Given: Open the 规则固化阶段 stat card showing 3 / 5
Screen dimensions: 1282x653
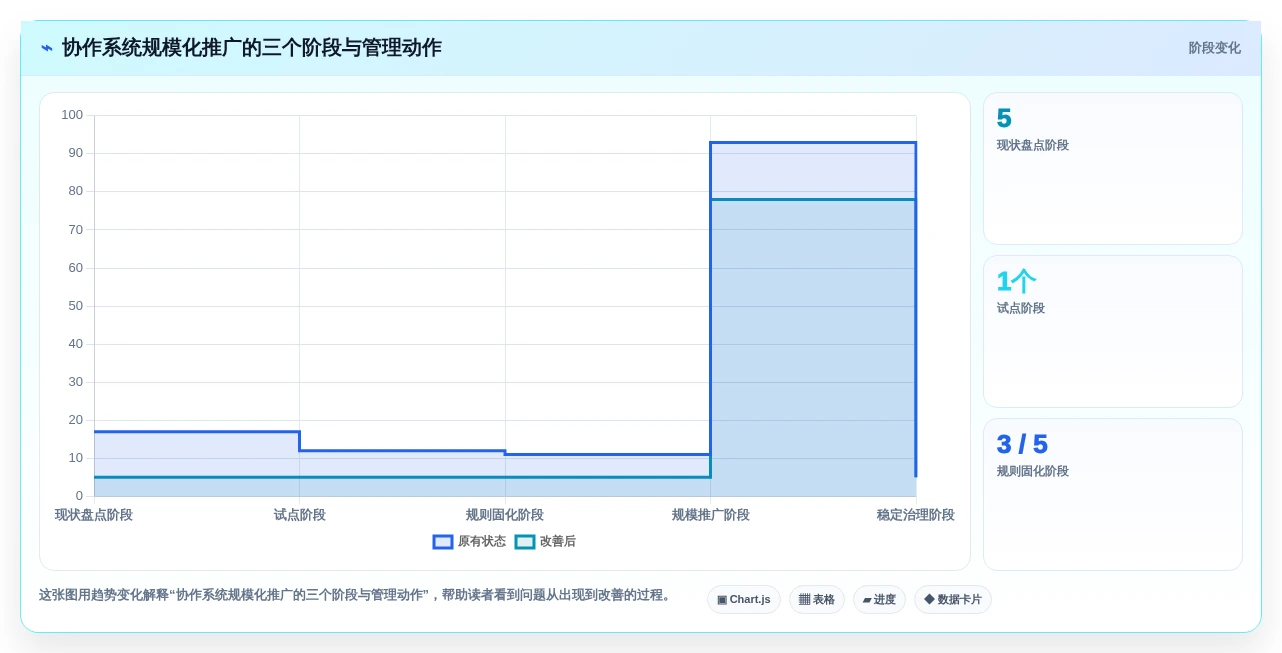Looking at the screenshot, I should click(1113, 495).
